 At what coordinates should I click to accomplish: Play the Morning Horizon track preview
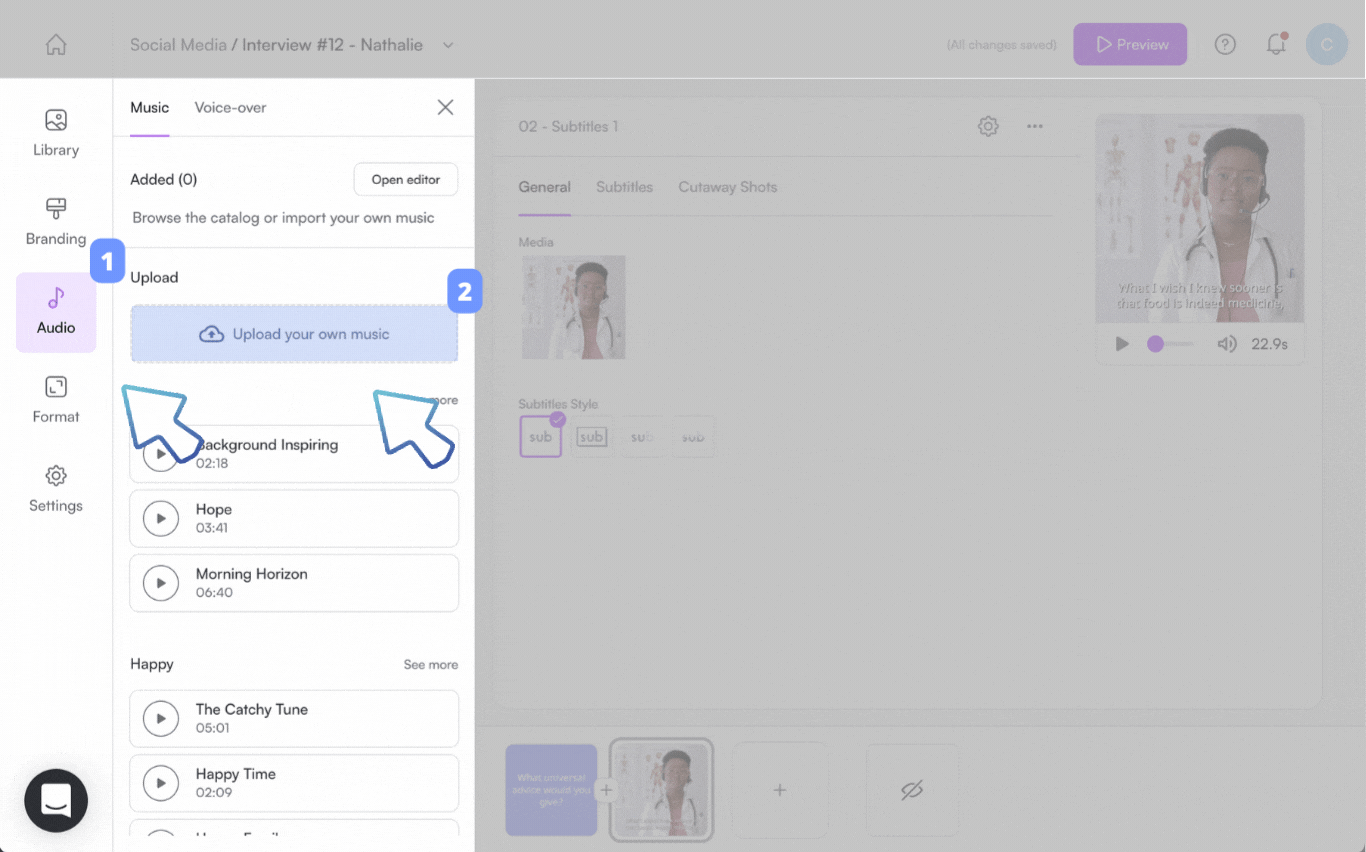point(161,583)
